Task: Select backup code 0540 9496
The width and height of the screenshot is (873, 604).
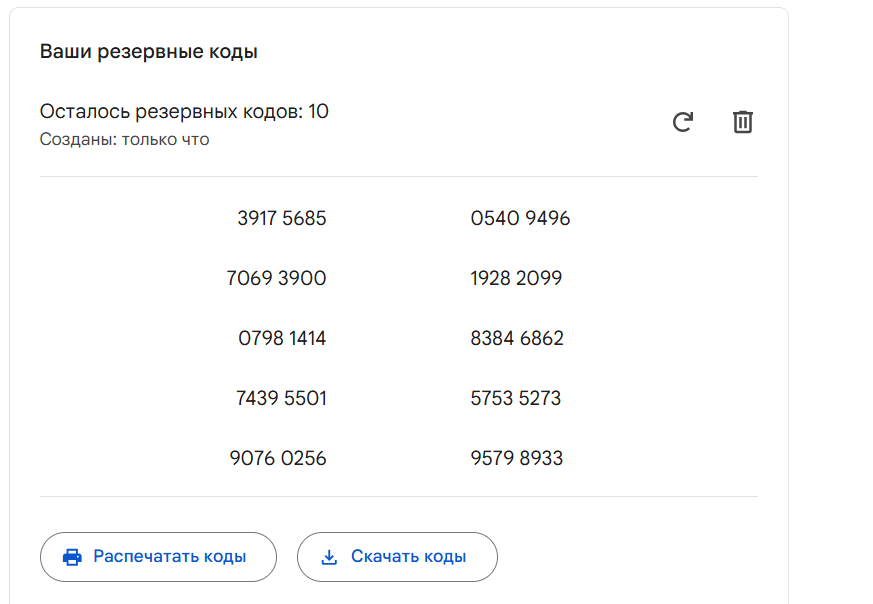Action: 520,218
